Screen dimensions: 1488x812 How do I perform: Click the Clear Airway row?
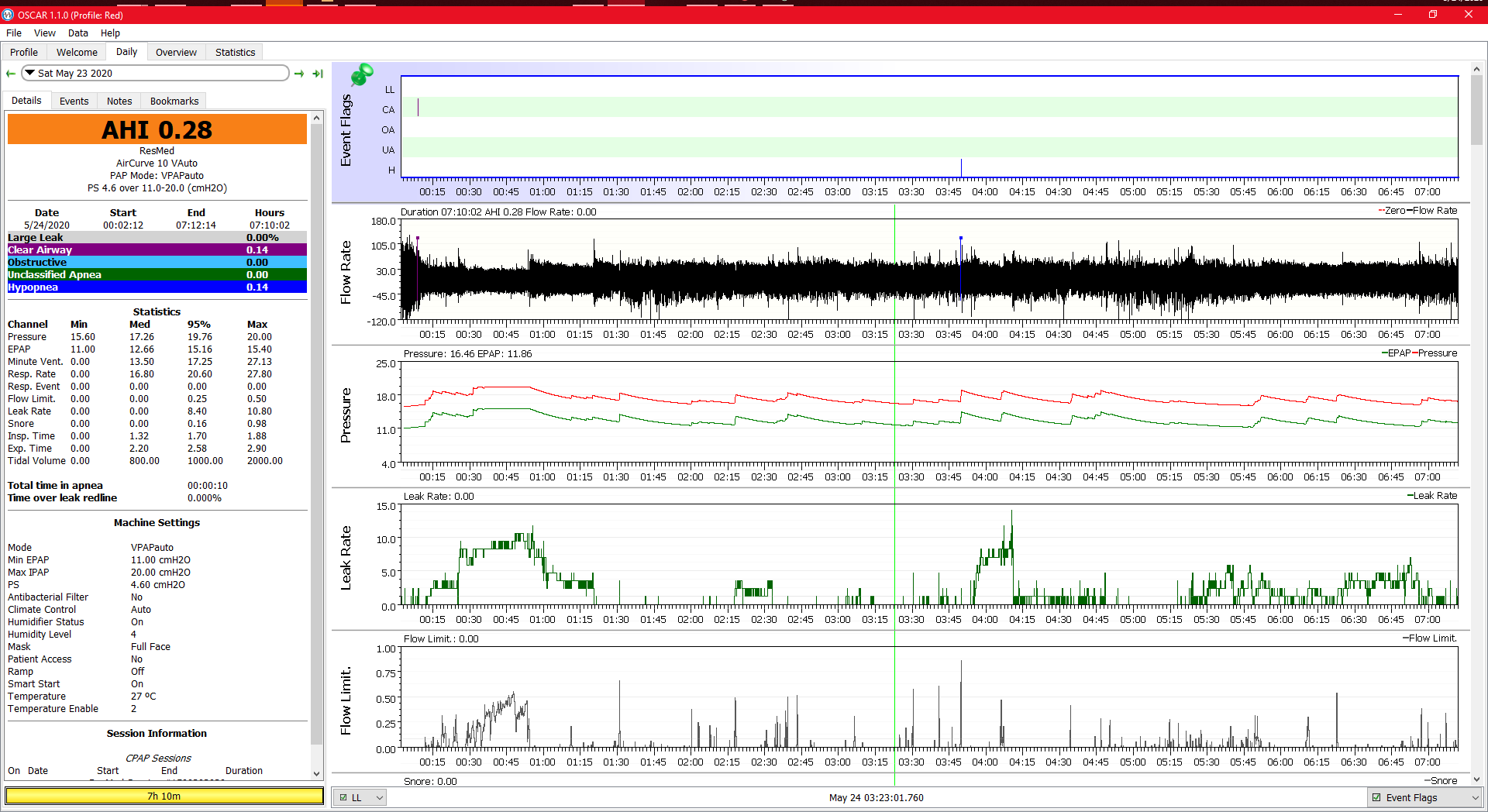(x=157, y=249)
